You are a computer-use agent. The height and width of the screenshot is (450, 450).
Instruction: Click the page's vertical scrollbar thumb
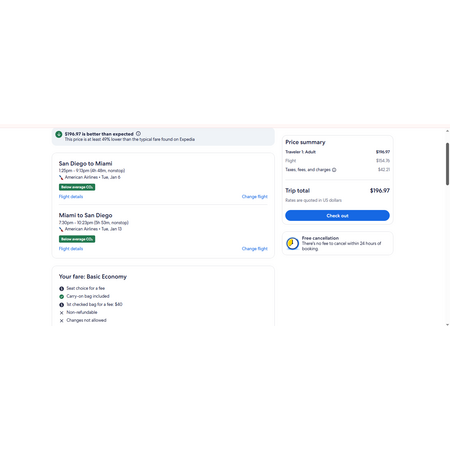[x=447, y=164]
